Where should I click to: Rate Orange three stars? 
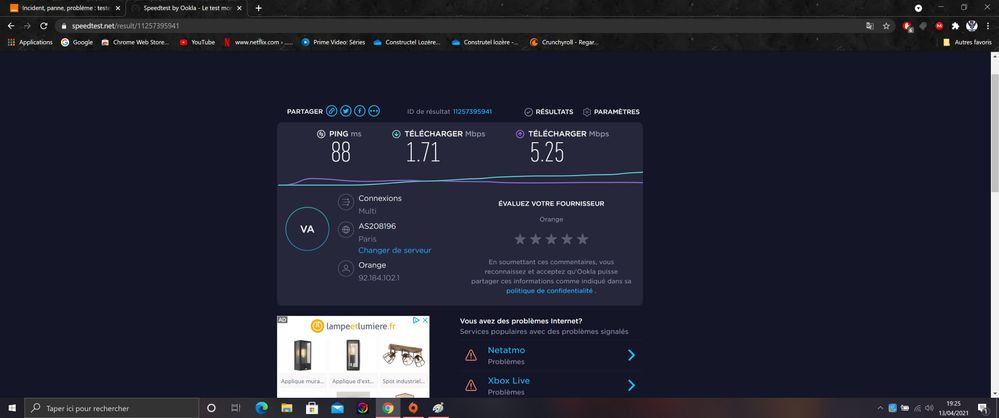551,239
